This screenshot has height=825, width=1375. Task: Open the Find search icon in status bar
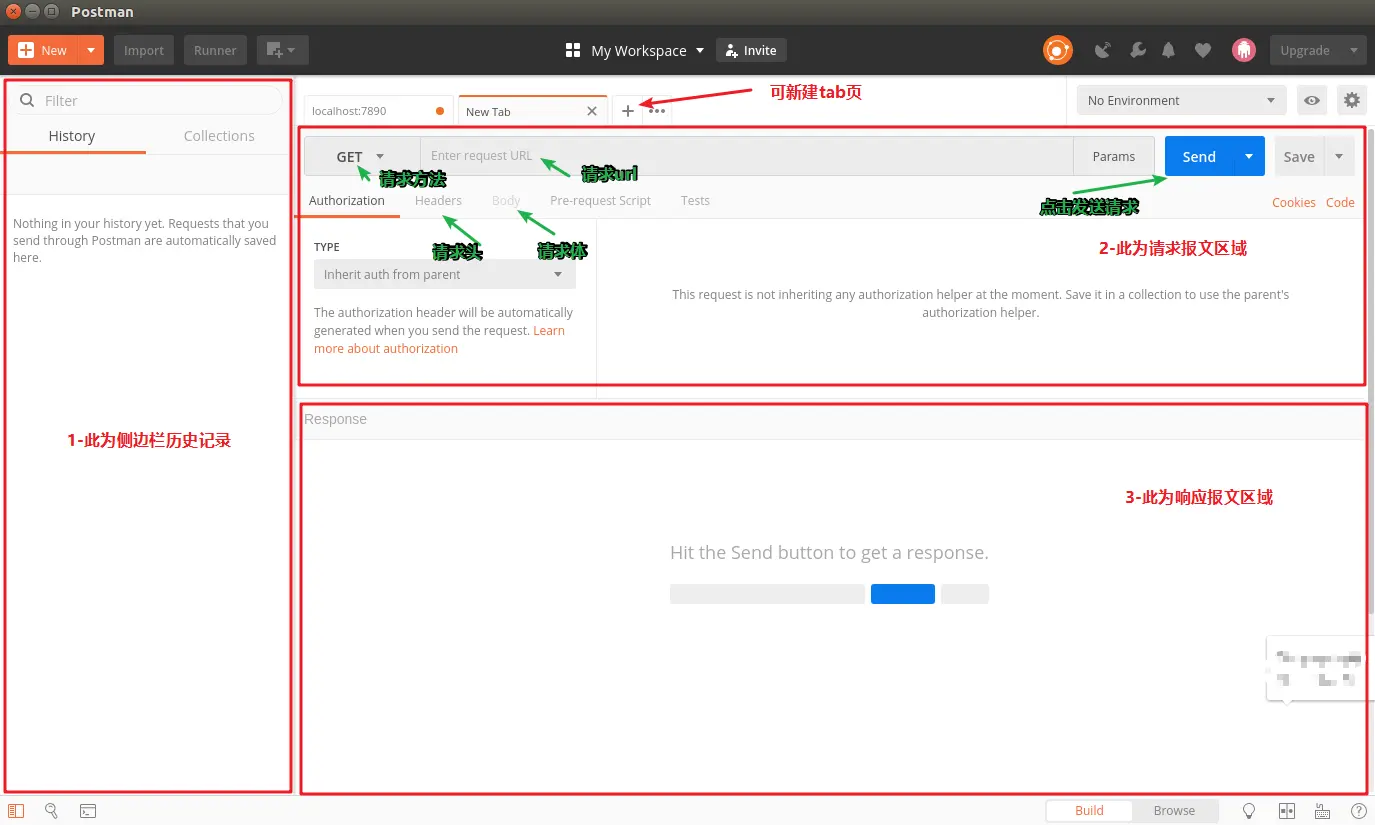(x=52, y=811)
